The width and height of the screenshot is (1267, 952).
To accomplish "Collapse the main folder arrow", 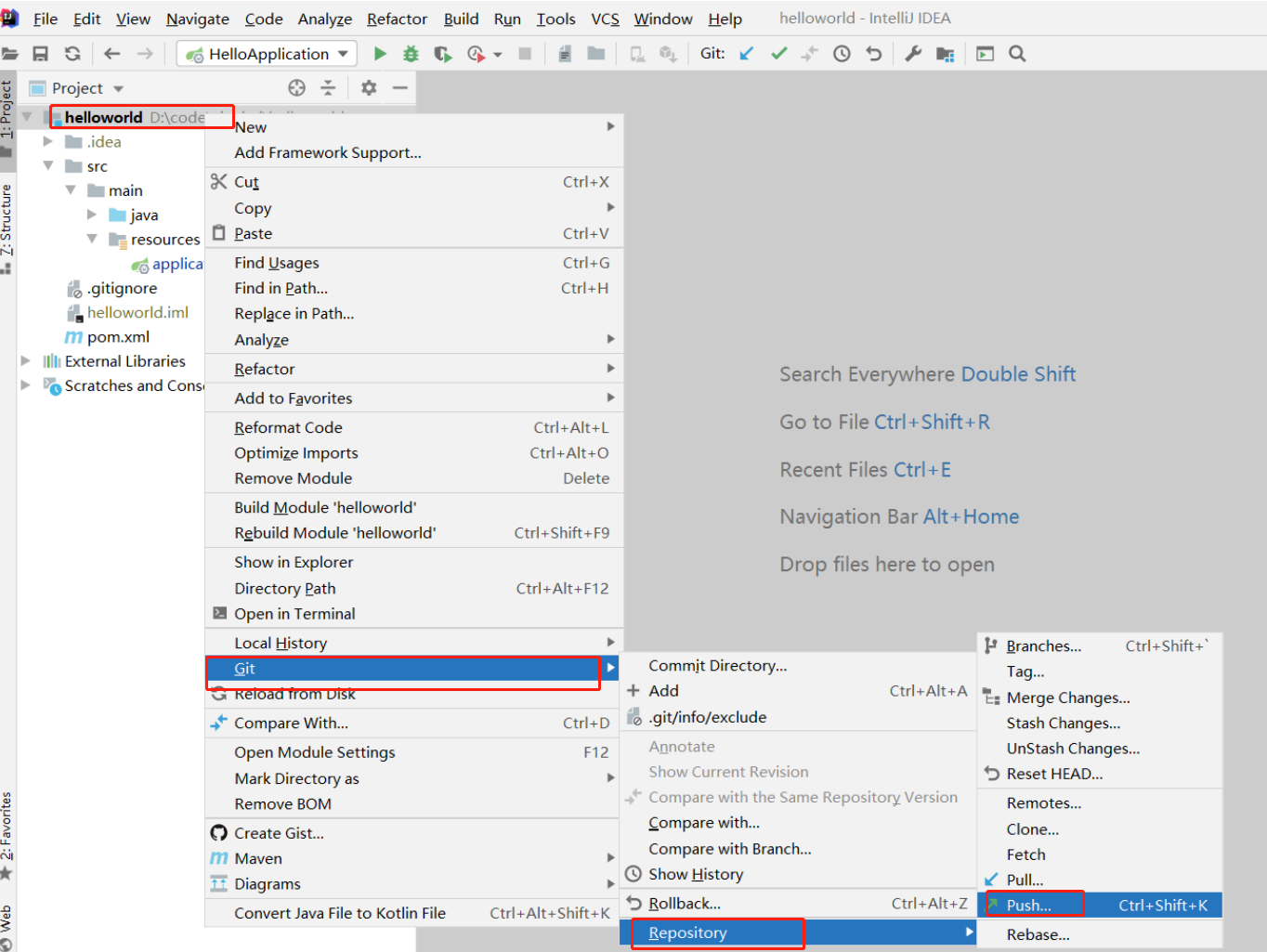I will click(x=71, y=189).
